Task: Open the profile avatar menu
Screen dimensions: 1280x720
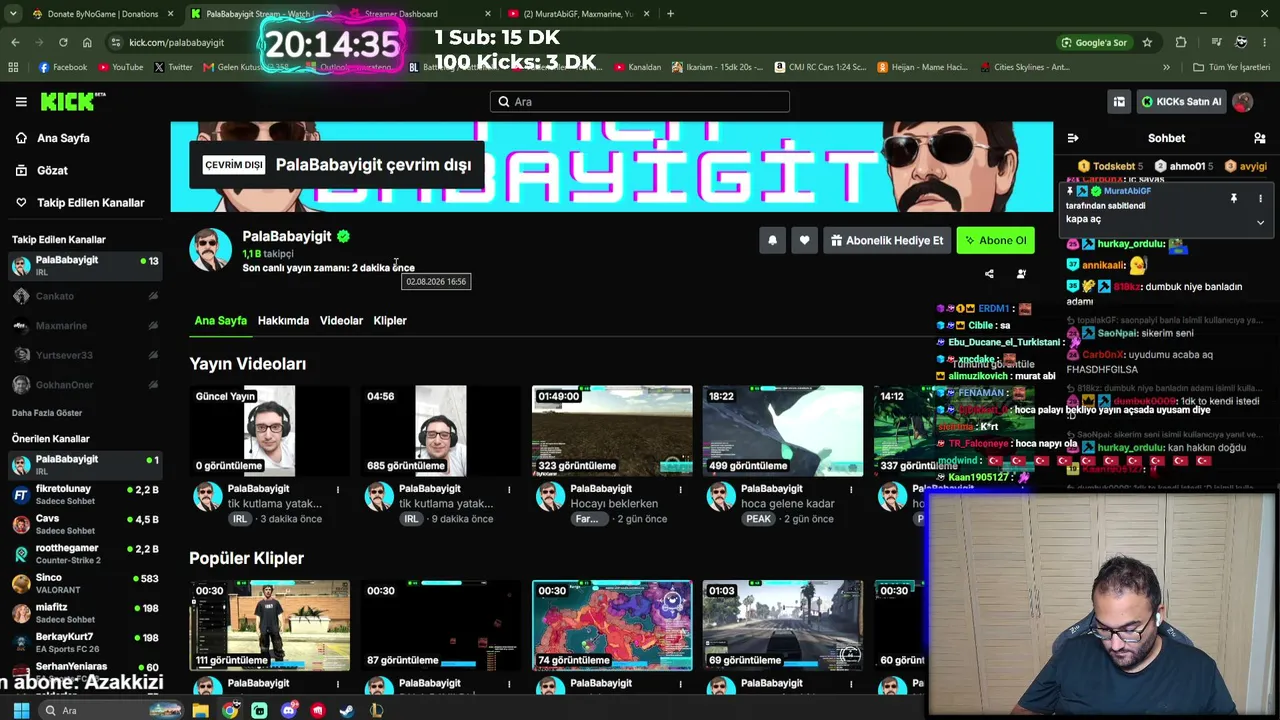Action: tap(1242, 101)
